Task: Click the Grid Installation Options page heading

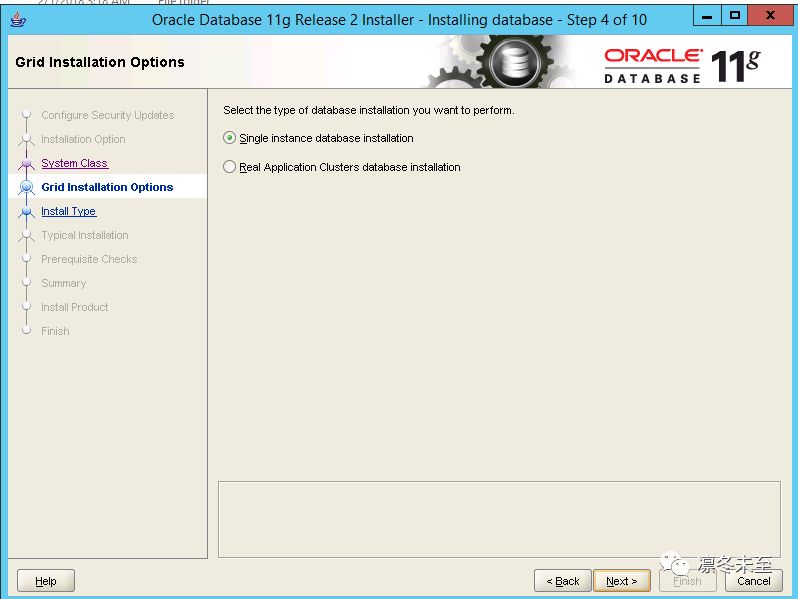Action: tap(100, 62)
